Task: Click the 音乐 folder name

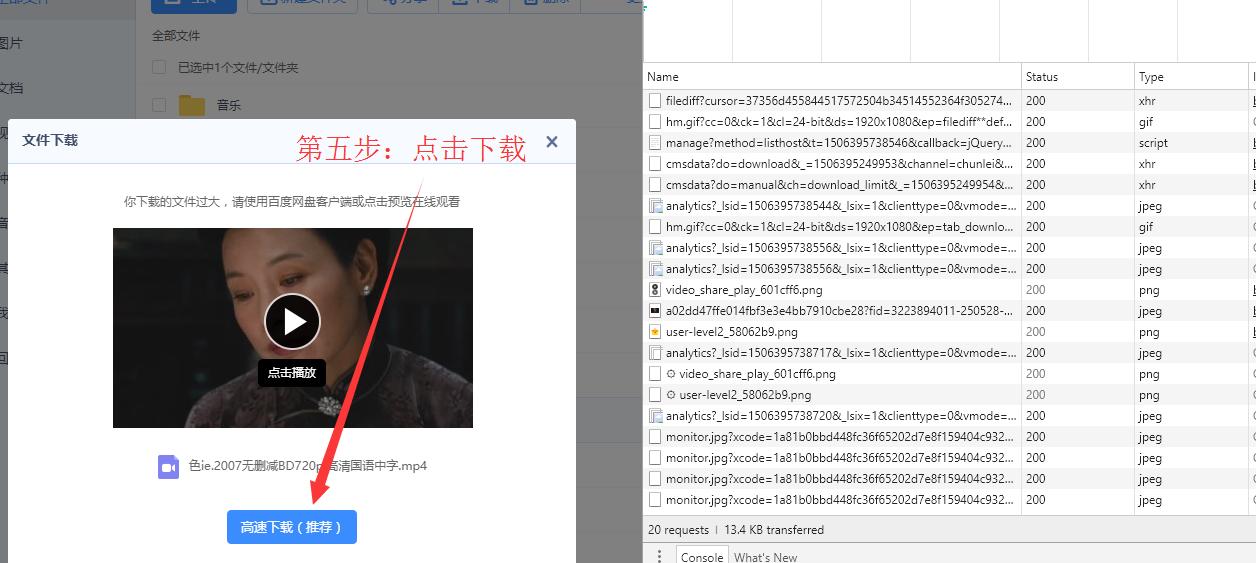Action: click(229, 105)
